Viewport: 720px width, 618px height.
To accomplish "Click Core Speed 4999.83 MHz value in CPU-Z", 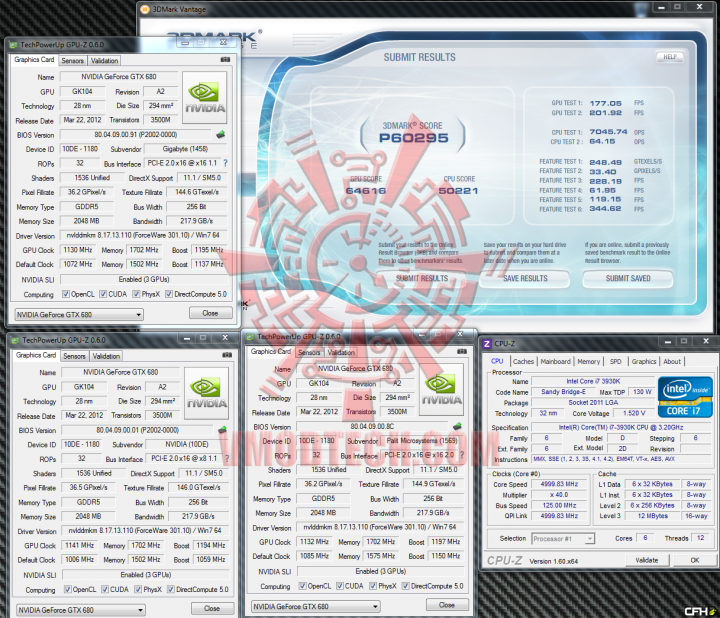I will coord(559,484).
